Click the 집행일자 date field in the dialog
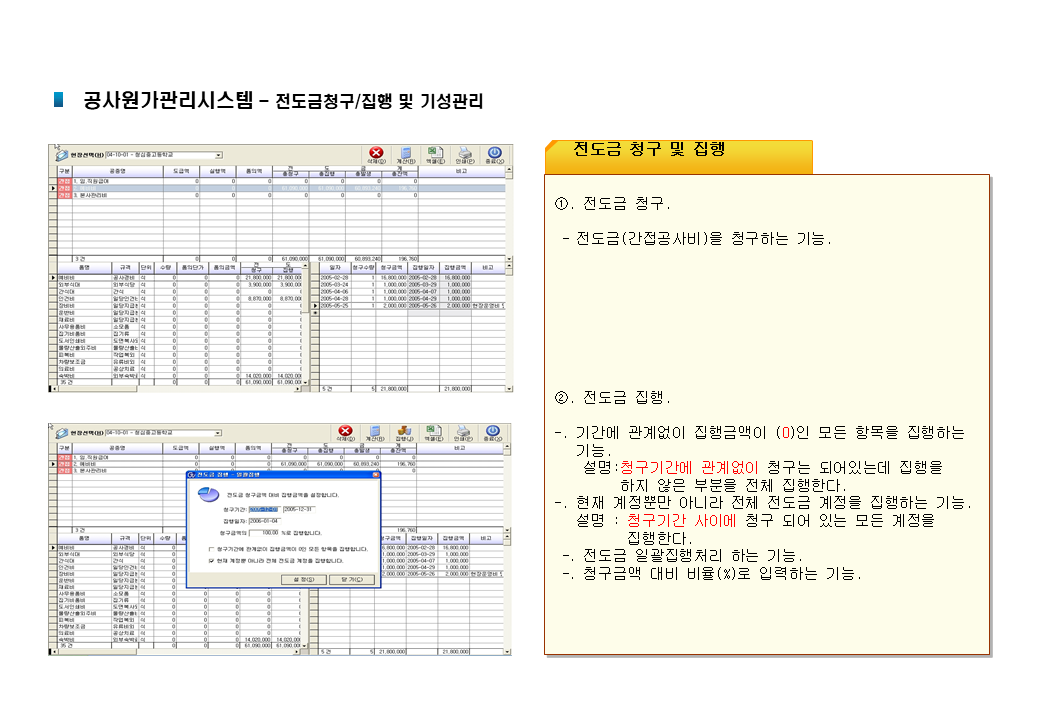The image size is (1040, 720). (x=265, y=521)
